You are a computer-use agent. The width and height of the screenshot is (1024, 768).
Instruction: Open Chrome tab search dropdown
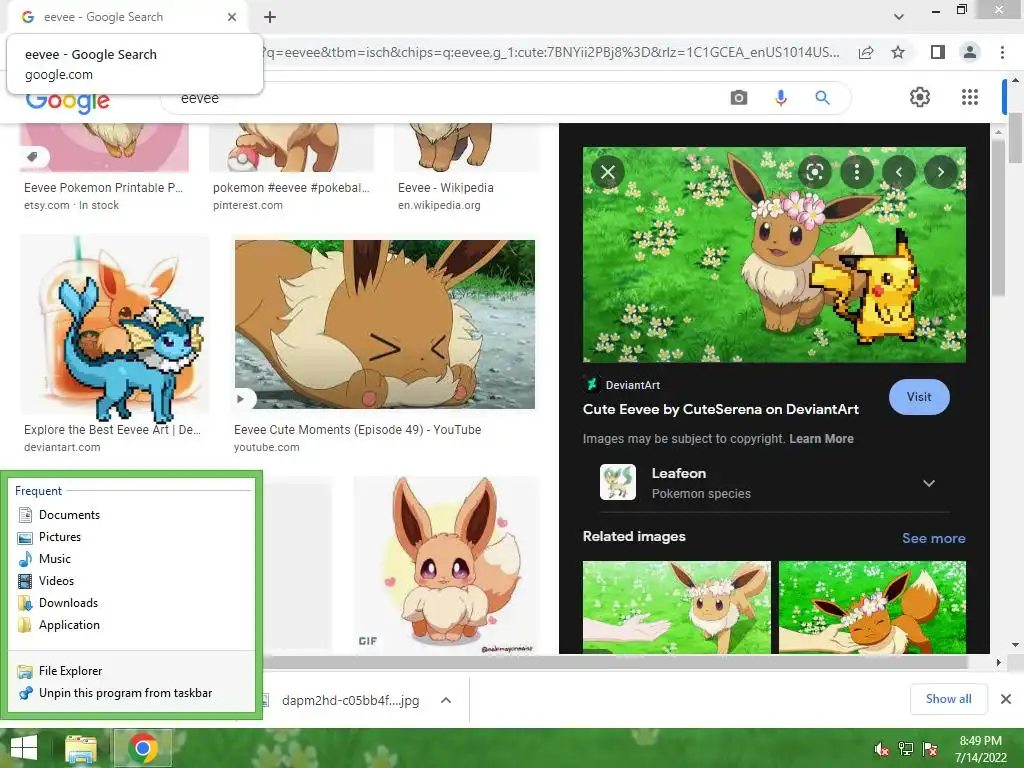[x=899, y=17]
